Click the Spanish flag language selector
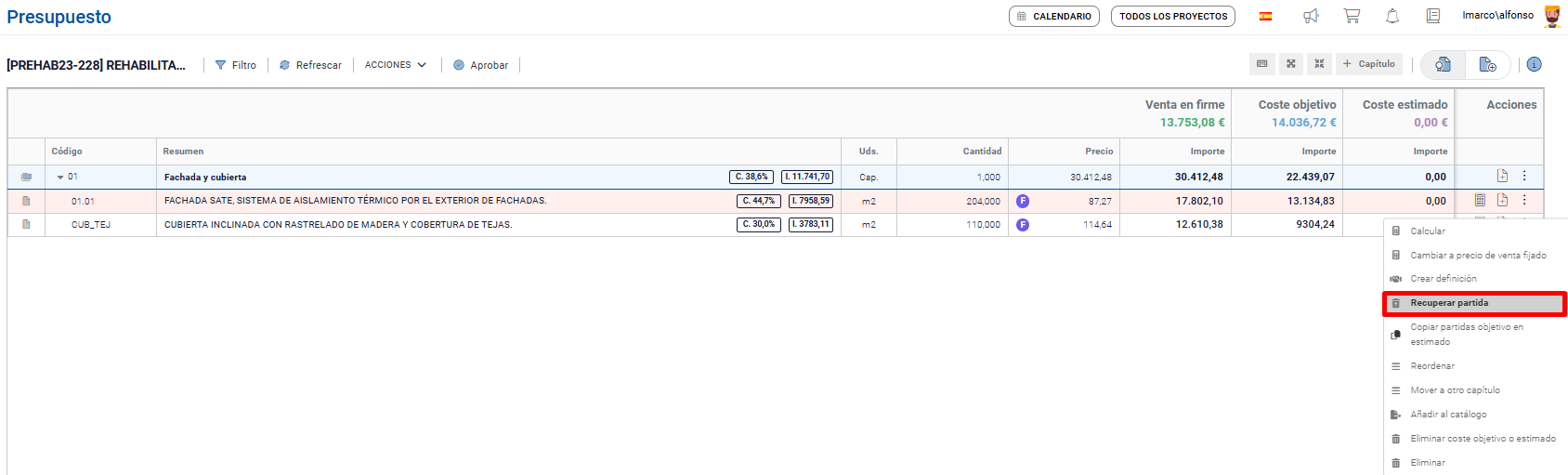The width and height of the screenshot is (1568, 475). (1265, 17)
